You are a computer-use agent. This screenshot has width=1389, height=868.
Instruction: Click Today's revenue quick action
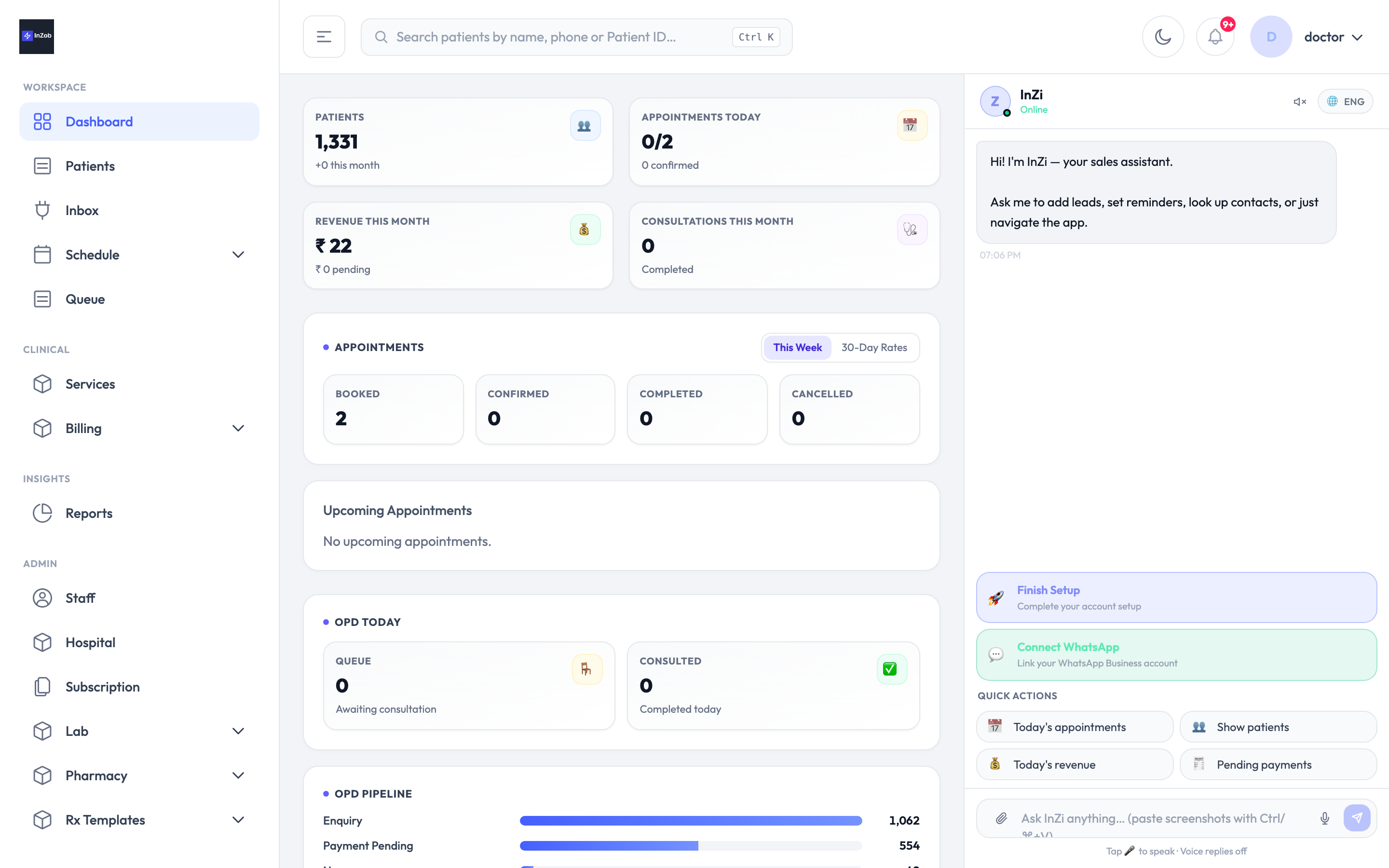1075,765
